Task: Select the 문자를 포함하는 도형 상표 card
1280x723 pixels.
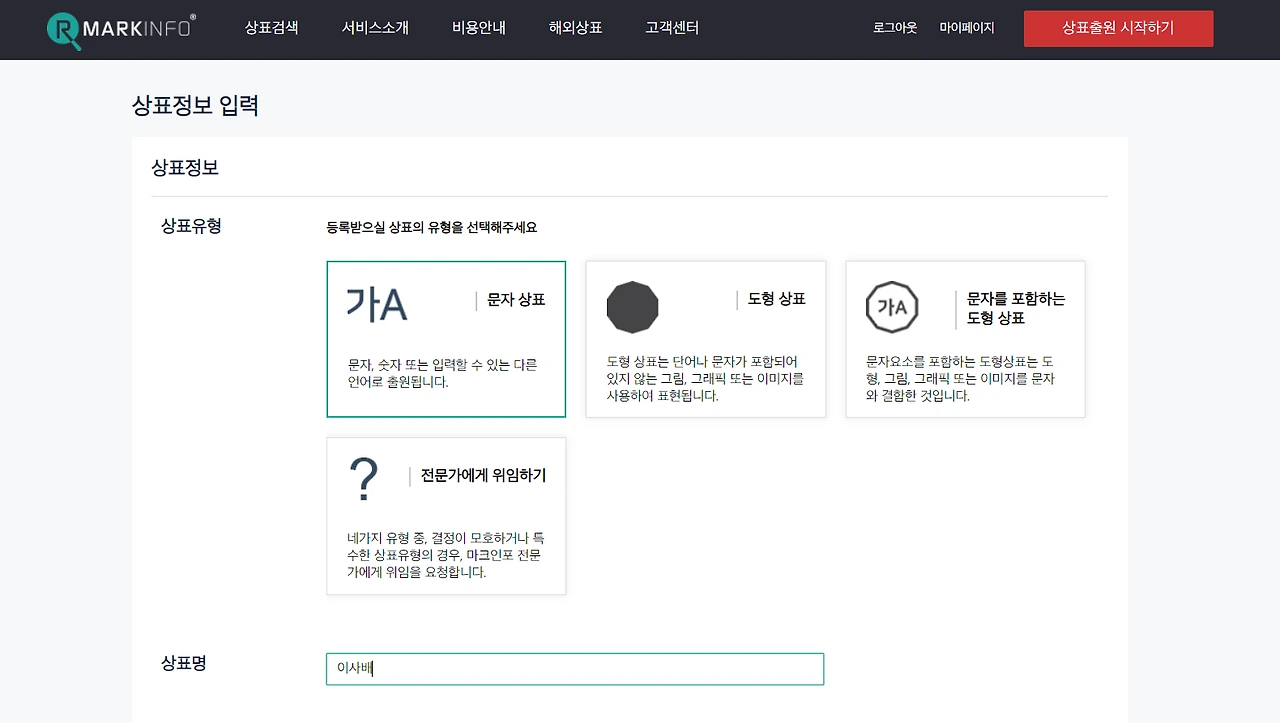Action: 965,339
